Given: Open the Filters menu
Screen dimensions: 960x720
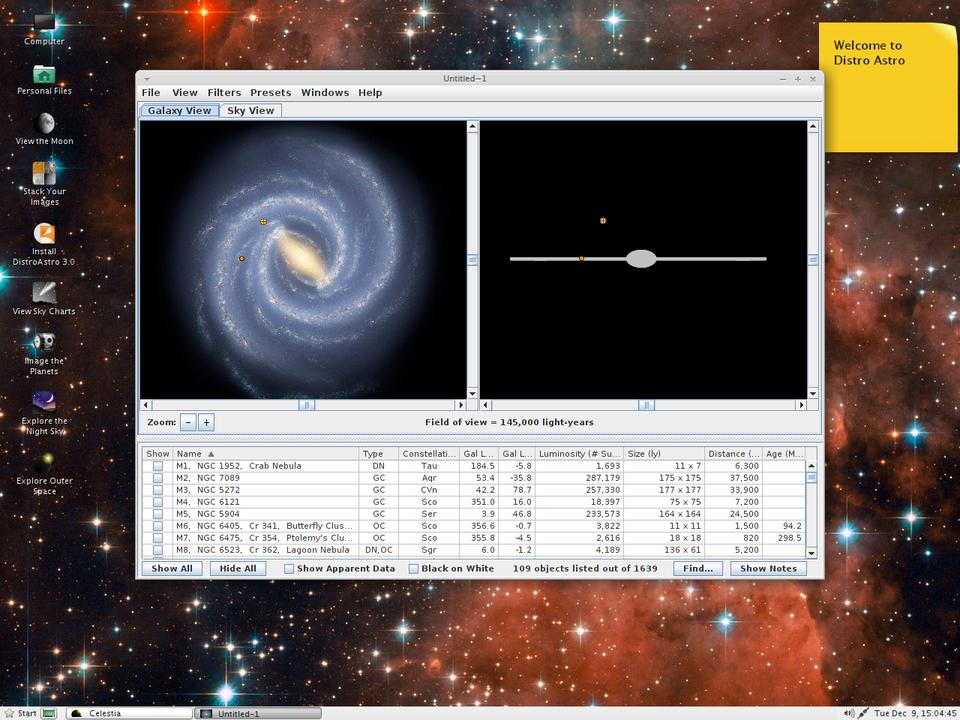Looking at the screenshot, I should (x=224, y=93).
